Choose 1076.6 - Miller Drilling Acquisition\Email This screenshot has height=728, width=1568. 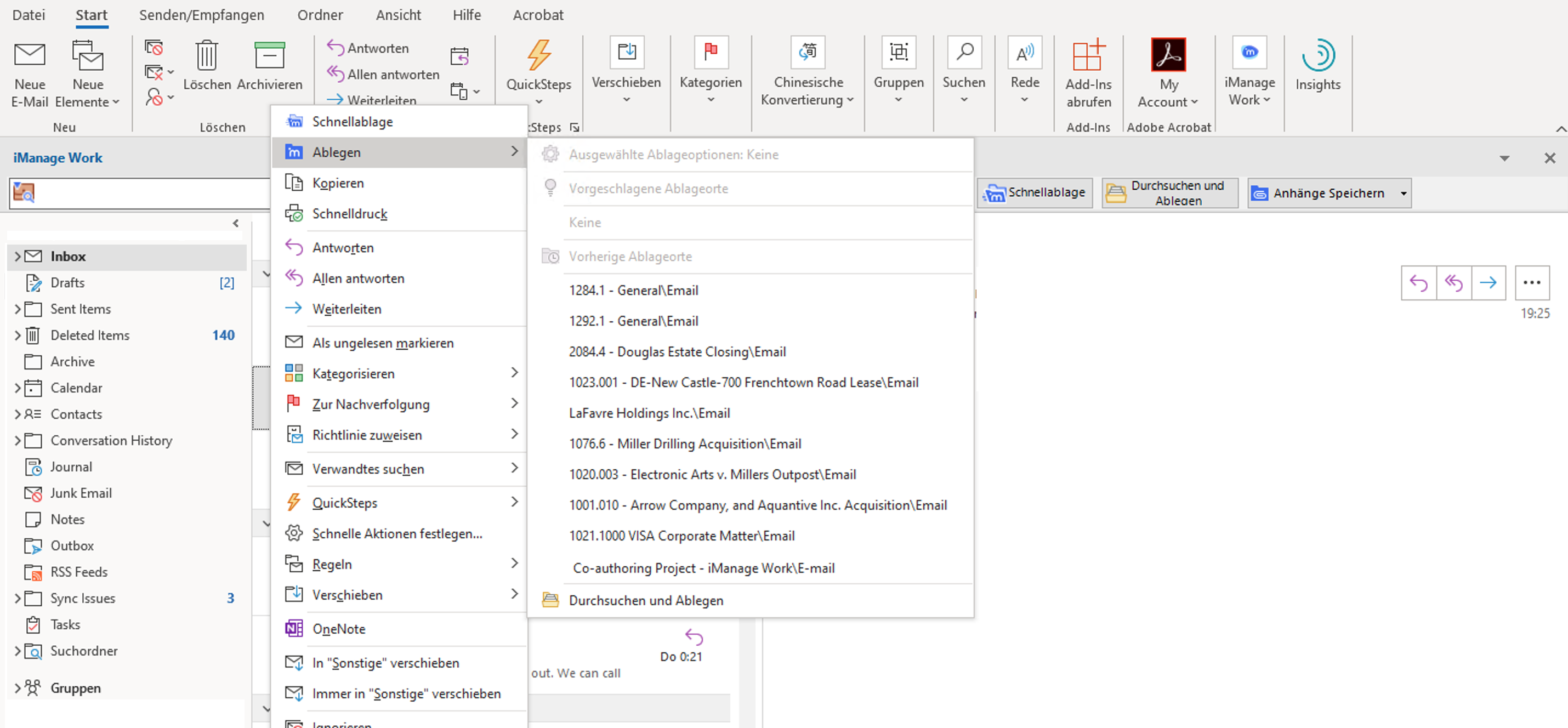tap(685, 443)
